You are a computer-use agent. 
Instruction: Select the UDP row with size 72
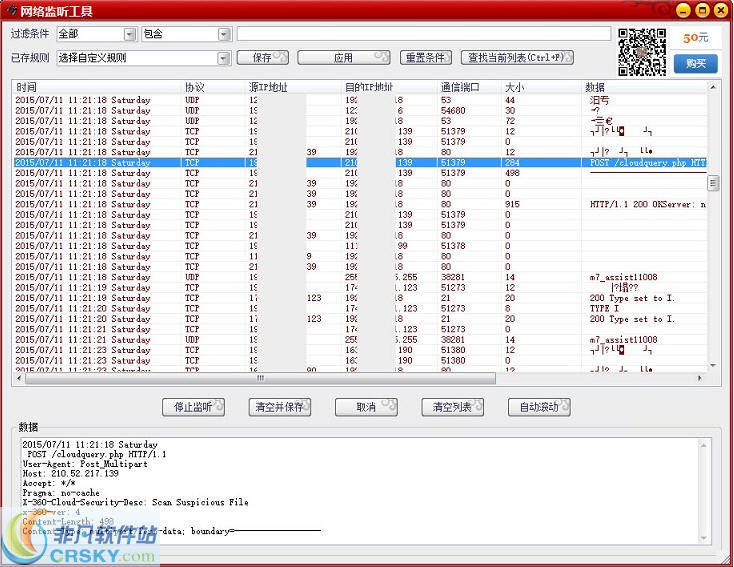coord(360,121)
